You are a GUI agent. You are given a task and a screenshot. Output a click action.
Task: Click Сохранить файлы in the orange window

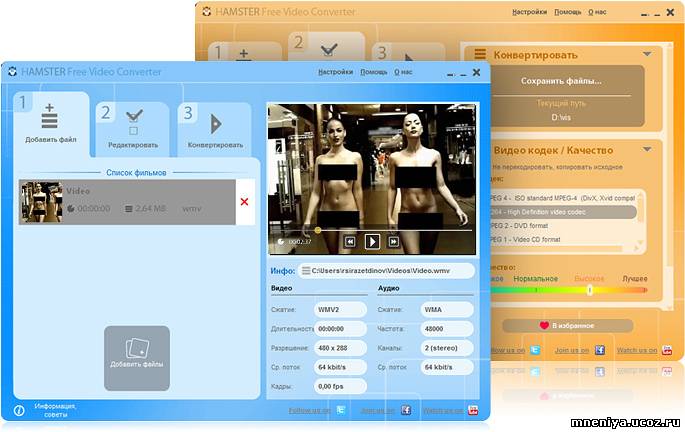point(561,81)
